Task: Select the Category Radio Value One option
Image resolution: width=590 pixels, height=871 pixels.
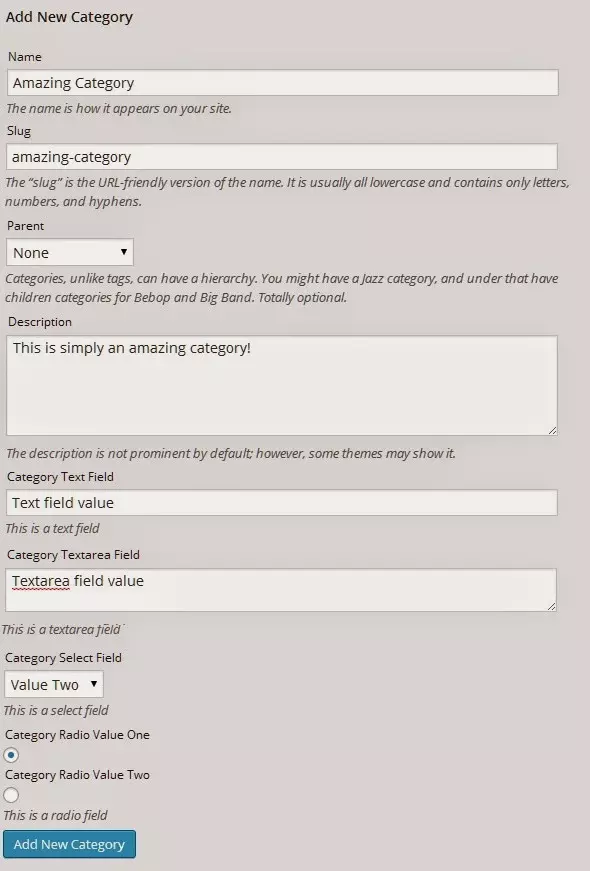Action: (x=11, y=755)
